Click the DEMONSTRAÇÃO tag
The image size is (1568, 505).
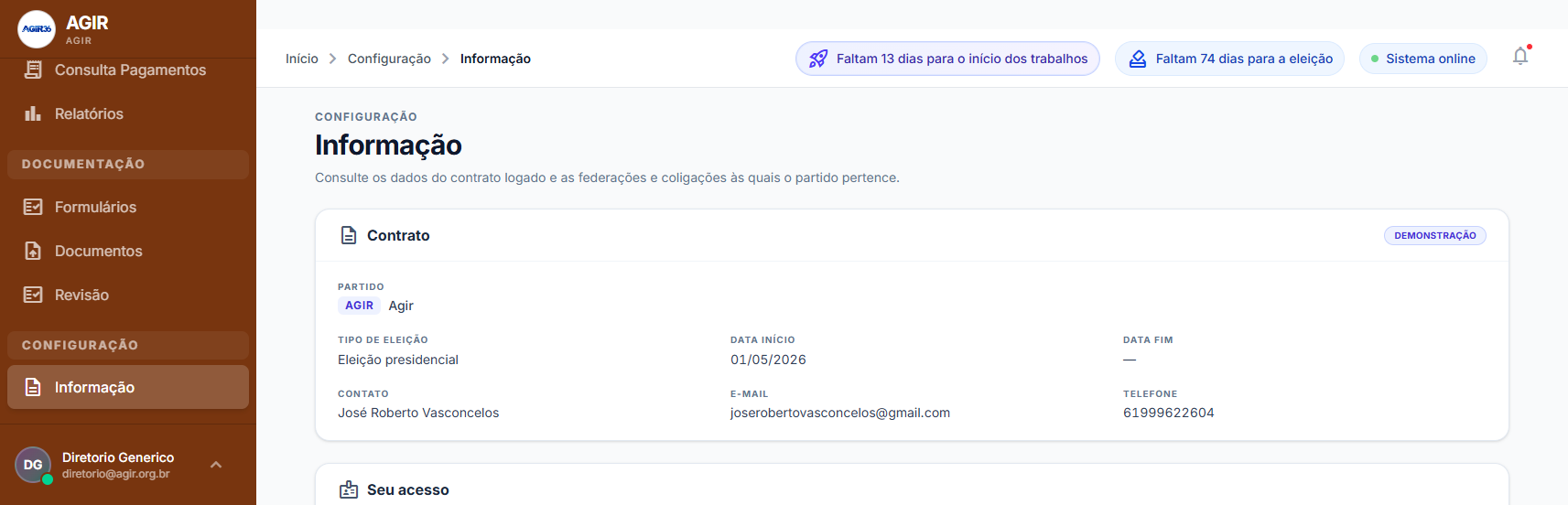[1435, 235]
